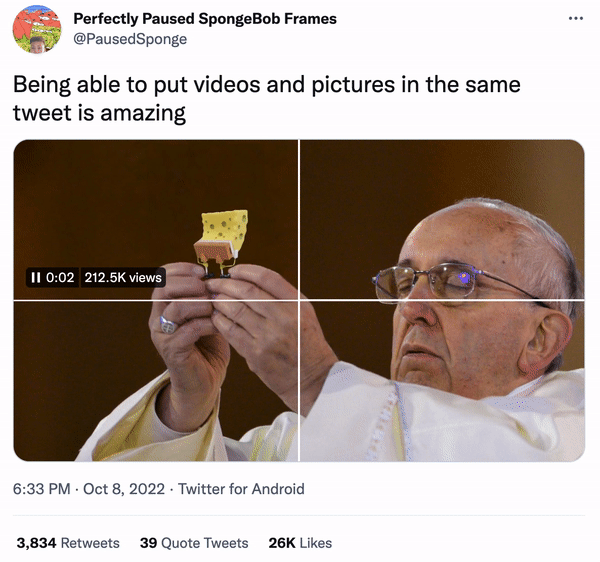Click the 6:33 PM timestamp

(42, 489)
